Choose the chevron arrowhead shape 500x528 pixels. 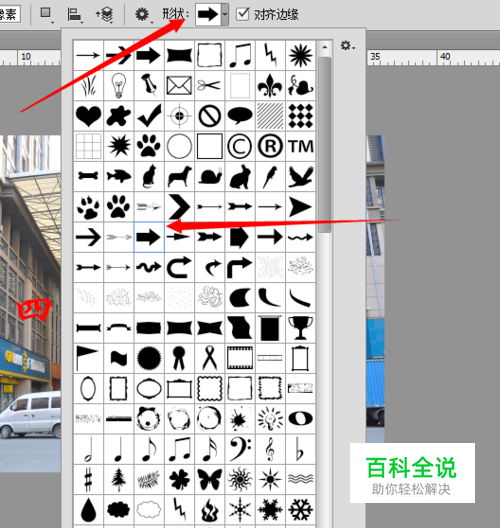pos(179,207)
